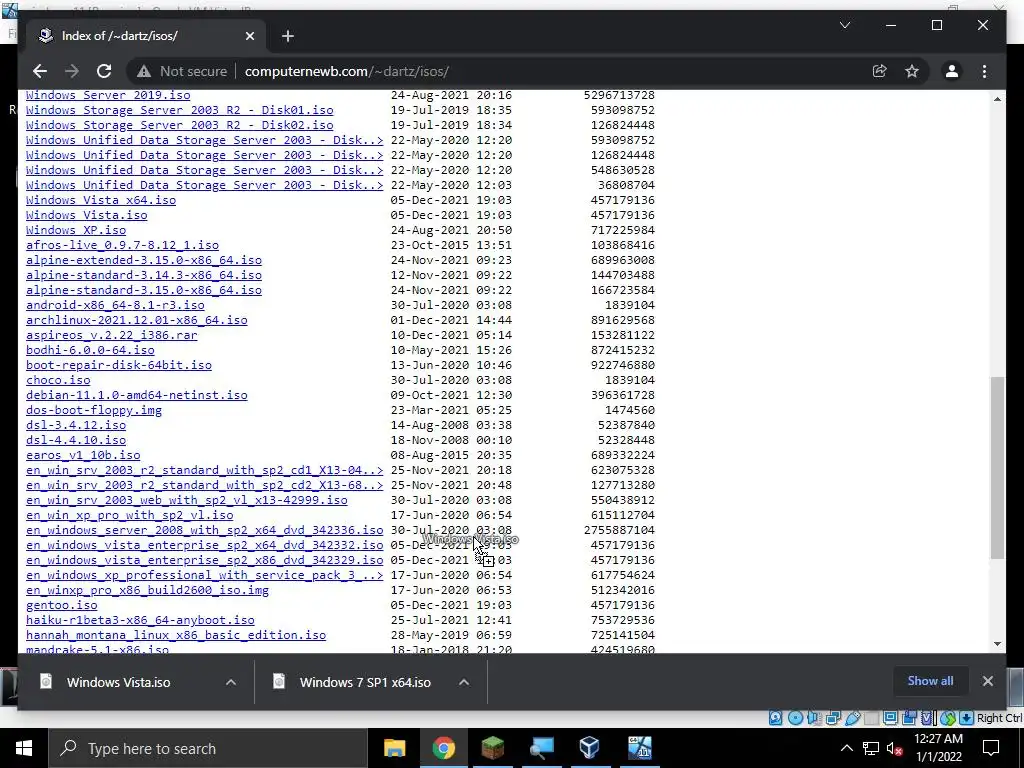Show hidden system tray icons
Image resolution: width=1024 pixels, height=768 pixels.
(x=846, y=748)
